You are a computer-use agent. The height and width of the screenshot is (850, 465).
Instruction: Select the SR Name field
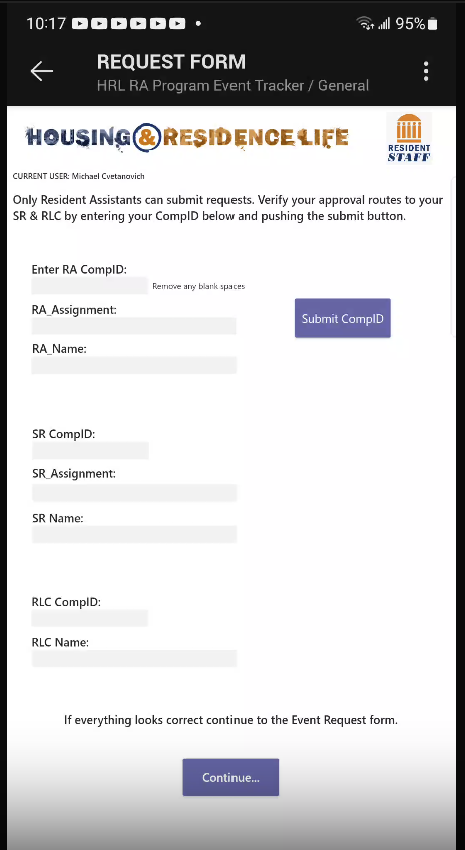(x=134, y=534)
